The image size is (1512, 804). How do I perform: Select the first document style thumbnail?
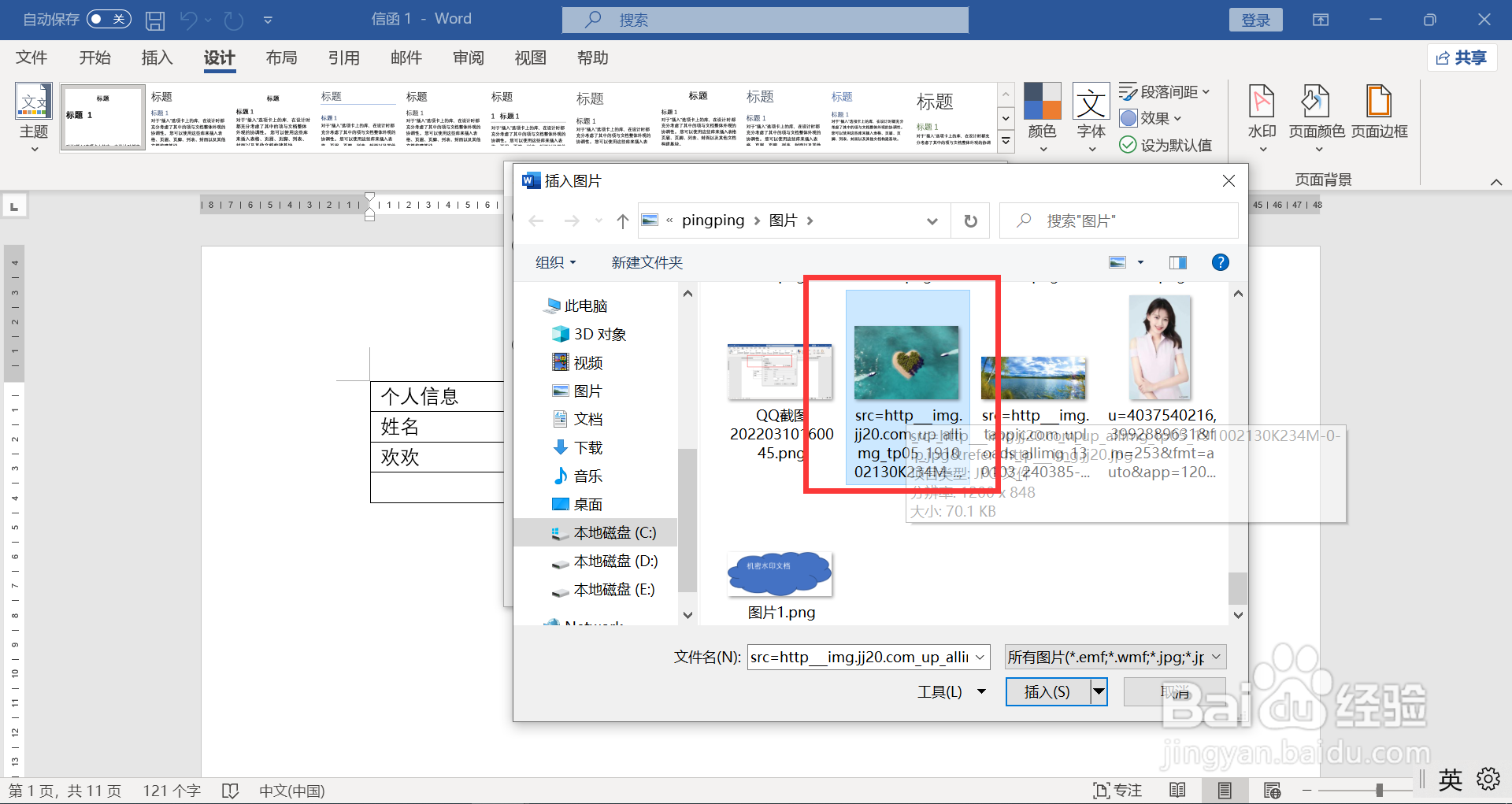click(x=103, y=117)
